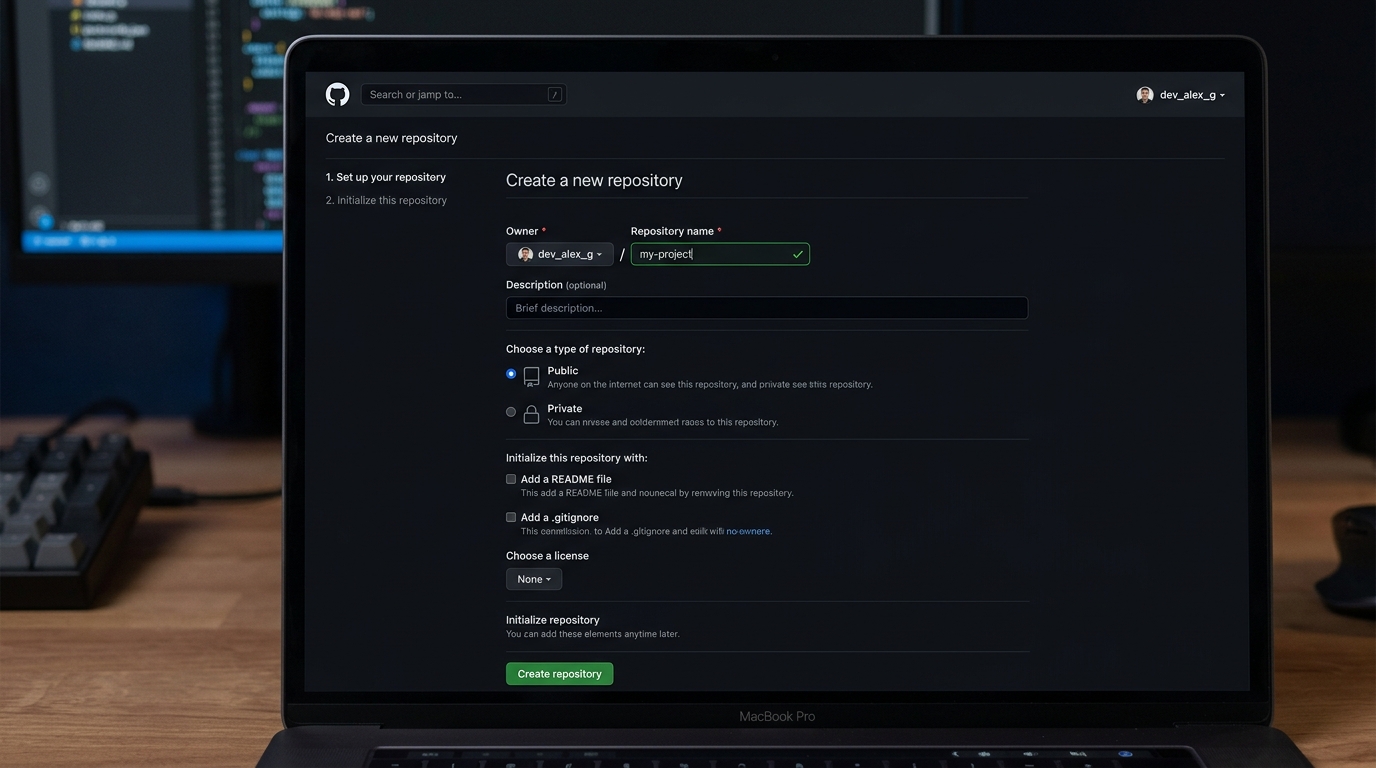Click the header profile avatar picture
The image size is (1376, 768).
pyautogui.click(x=1145, y=95)
